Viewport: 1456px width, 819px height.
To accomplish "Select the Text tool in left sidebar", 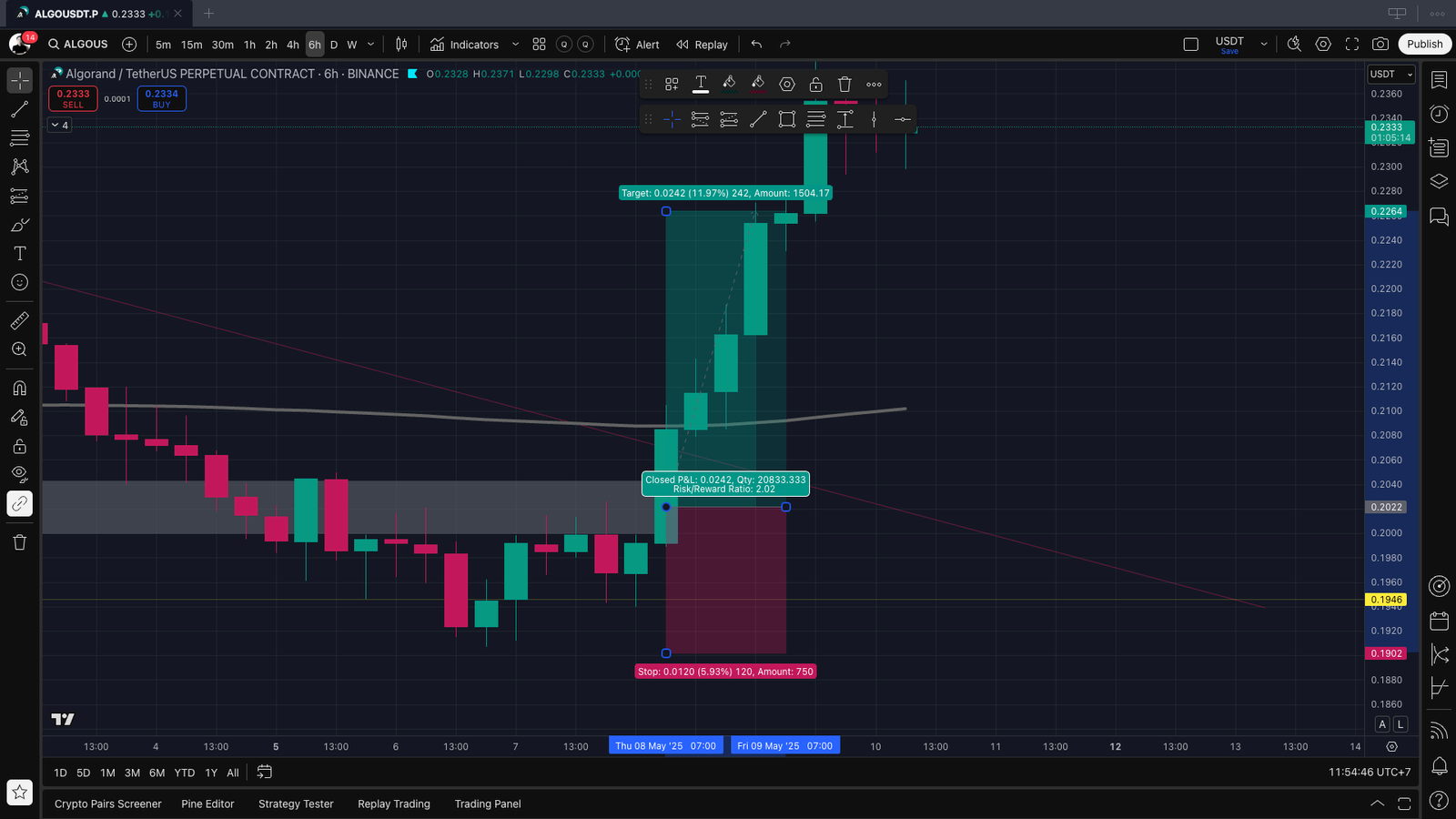I will (x=19, y=254).
